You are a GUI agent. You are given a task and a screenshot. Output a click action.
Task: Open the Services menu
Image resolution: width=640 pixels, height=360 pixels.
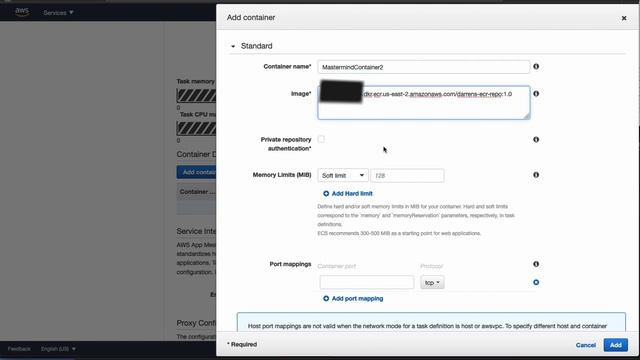click(x=58, y=13)
